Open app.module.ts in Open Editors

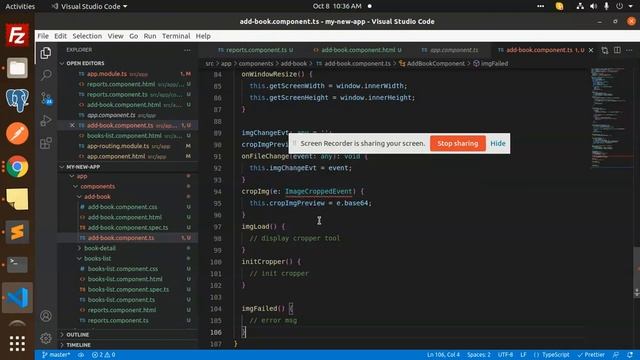107,74
